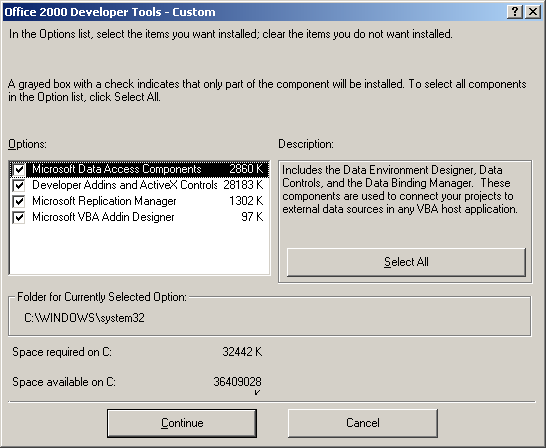This screenshot has height=448, width=546.
Task: Click the 97 K size value
Action: pyautogui.click(x=252, y=217)
